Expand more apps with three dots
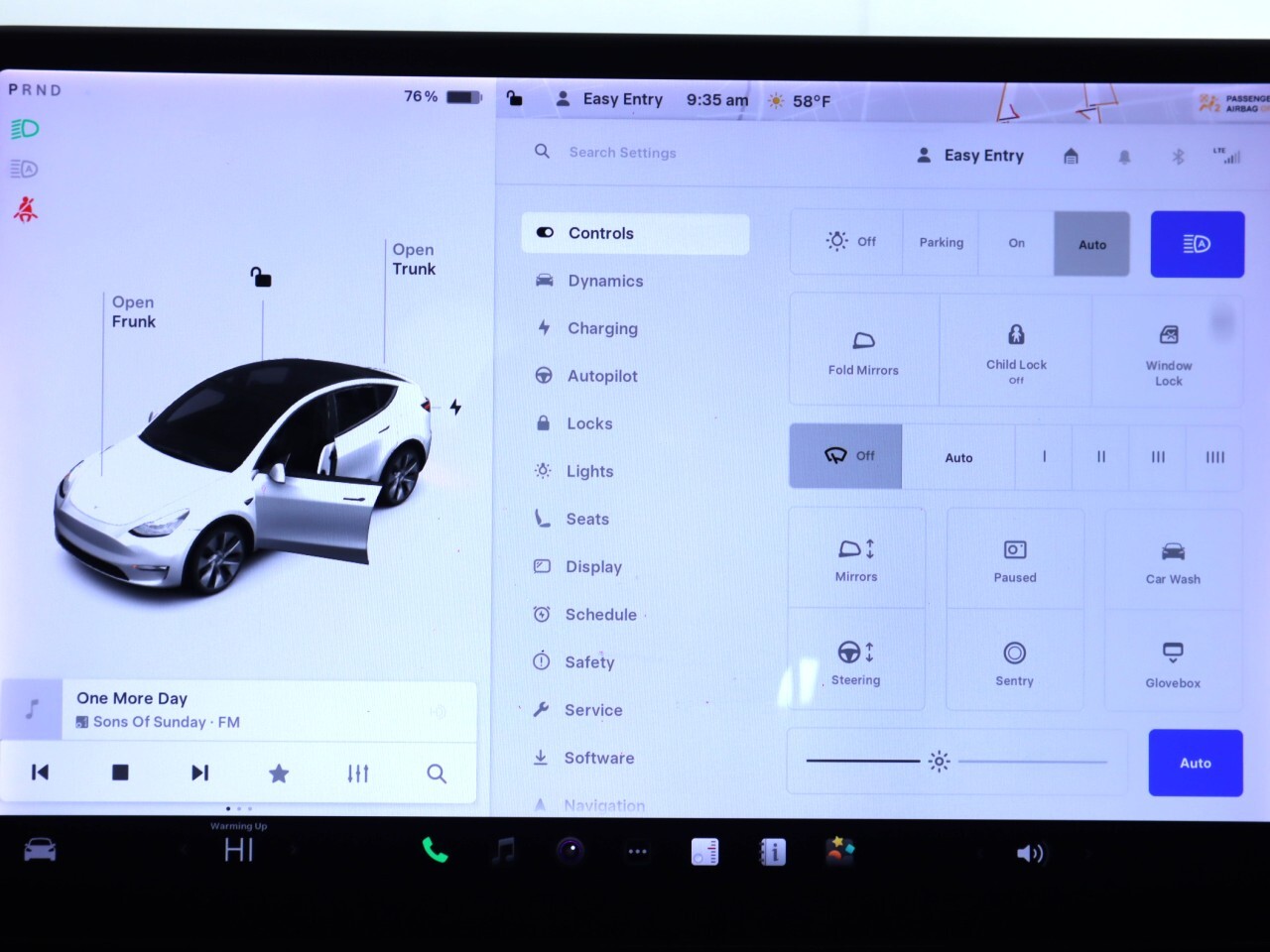 coord(637,851)
